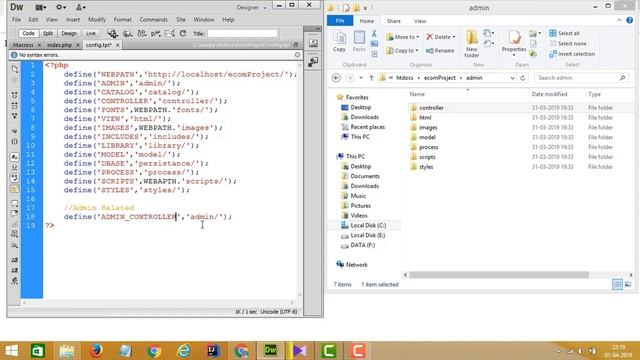Click Select none
Viewport: 640px width, 360px height.
[568, 43]
